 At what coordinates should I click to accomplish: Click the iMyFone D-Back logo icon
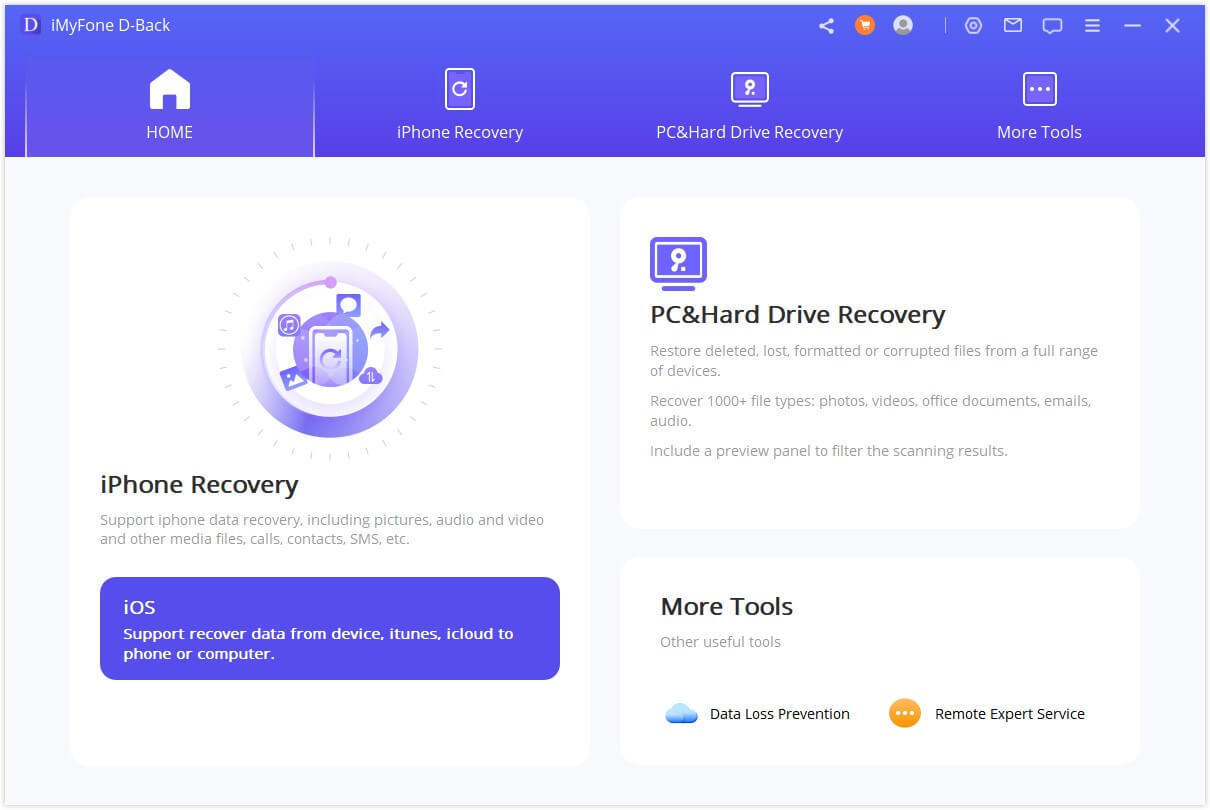click(31, 25)
